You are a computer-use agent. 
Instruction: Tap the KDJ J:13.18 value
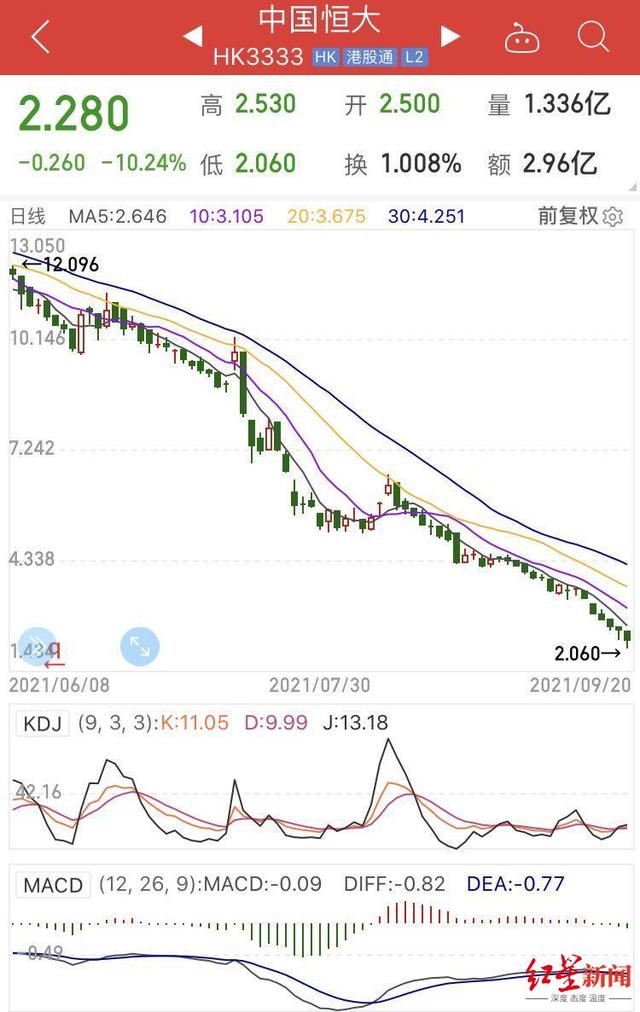[355, 722]
